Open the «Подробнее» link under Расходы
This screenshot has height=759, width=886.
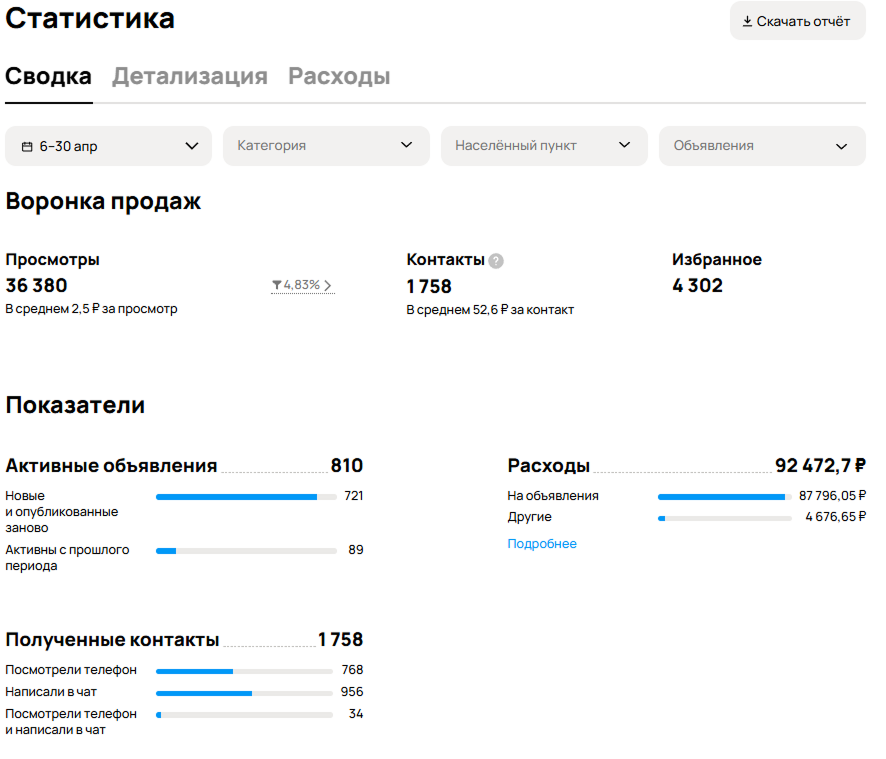coord(541,542)
